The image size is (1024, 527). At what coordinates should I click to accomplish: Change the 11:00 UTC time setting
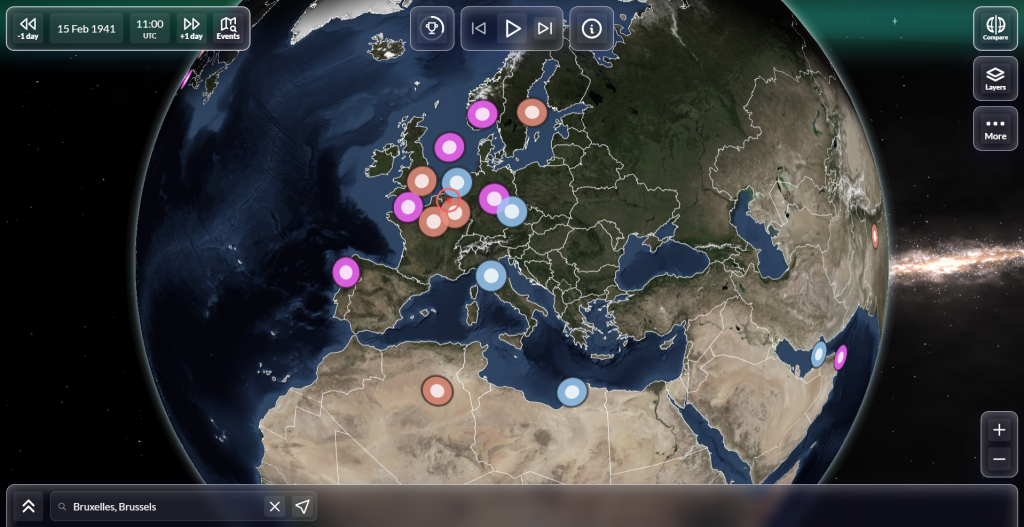point(150,29)
